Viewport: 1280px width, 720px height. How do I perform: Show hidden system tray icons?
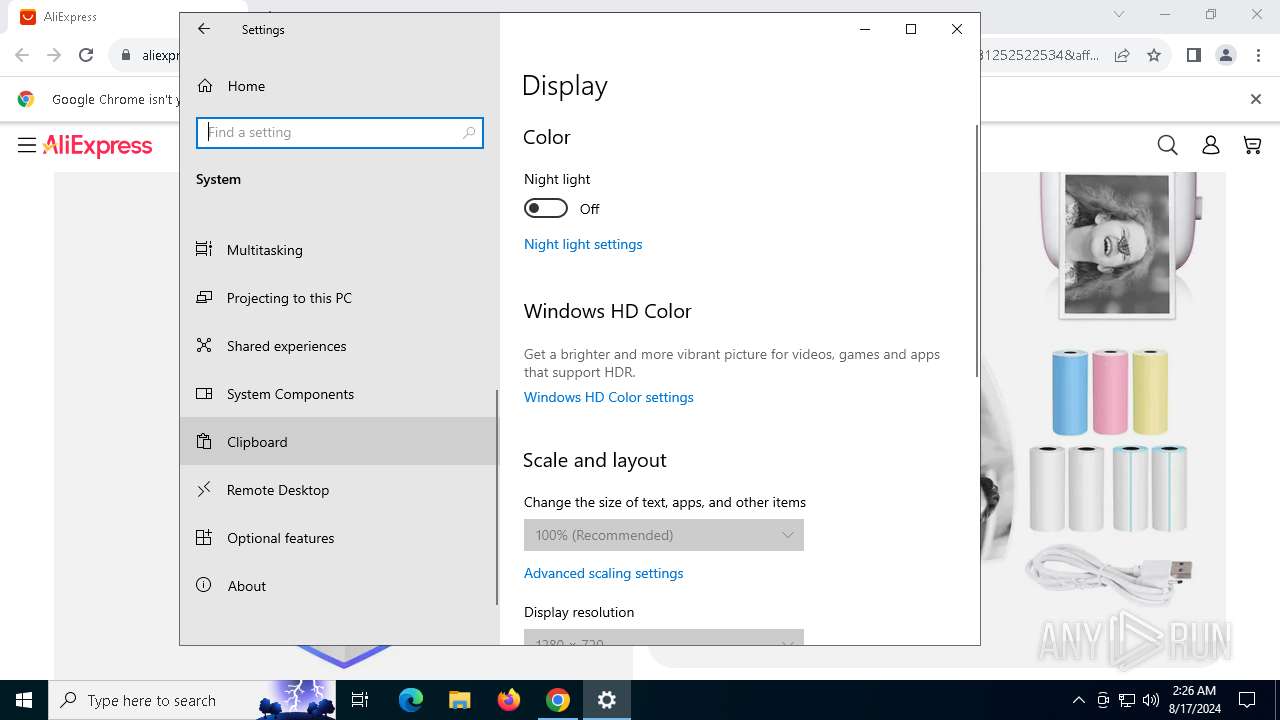1078,700
